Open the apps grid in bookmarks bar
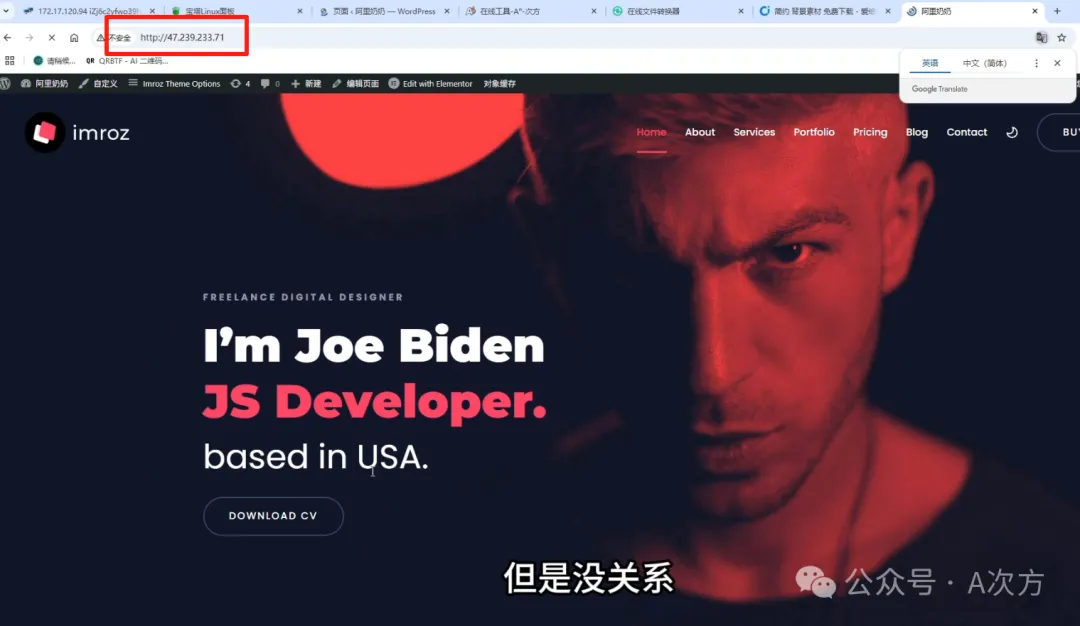Viewport: 1080px width, 626px height. [x=10, y=61]
